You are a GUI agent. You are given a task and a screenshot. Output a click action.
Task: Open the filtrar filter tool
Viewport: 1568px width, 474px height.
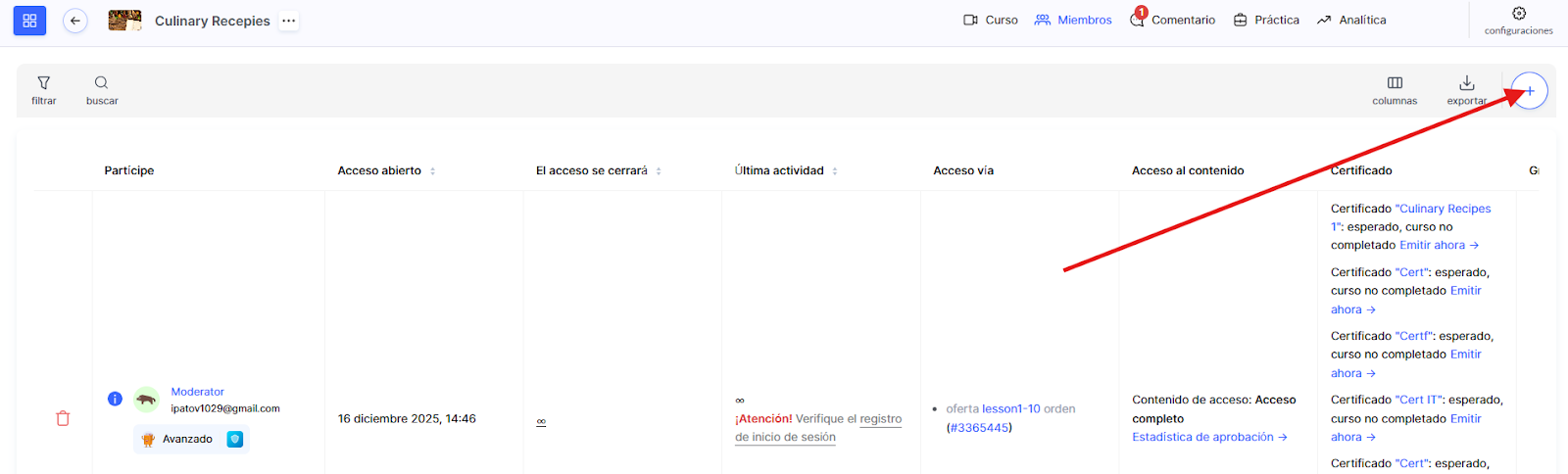click(x=44, y=89)
